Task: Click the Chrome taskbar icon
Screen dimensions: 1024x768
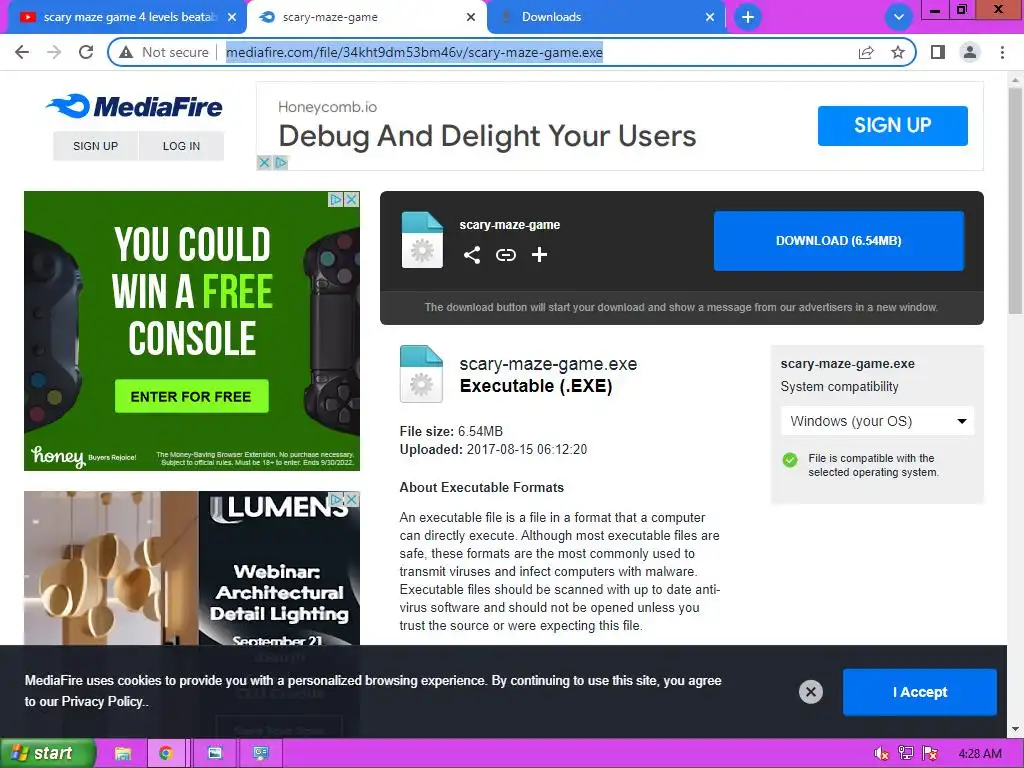Action: click(x=166, y=754)
